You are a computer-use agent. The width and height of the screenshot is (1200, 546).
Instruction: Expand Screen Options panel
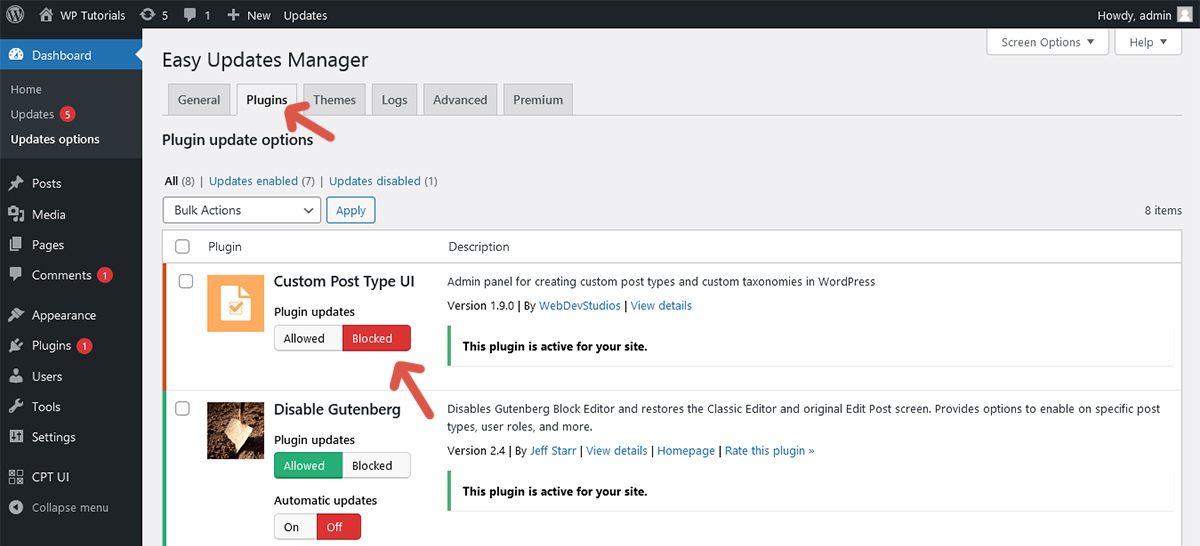pos(1048,42)
